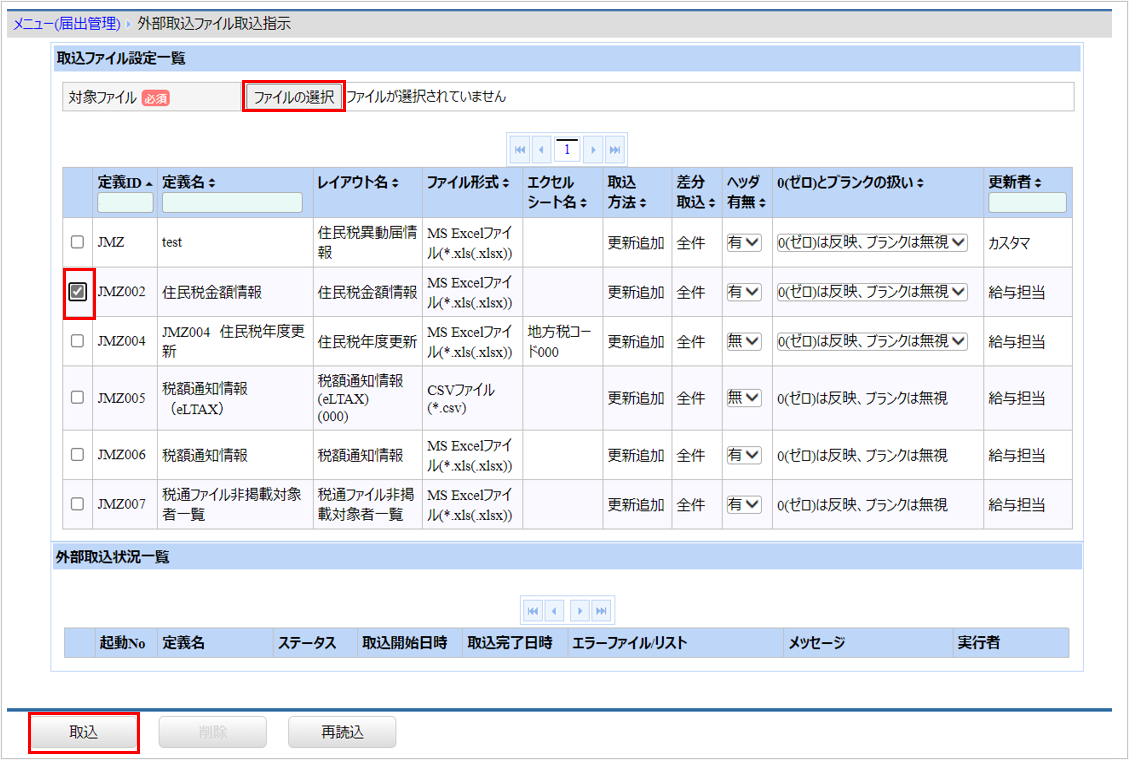Screen dimensions: 1129x760
Task: Click 実行者 column header
Action: [x=979, y=643]
